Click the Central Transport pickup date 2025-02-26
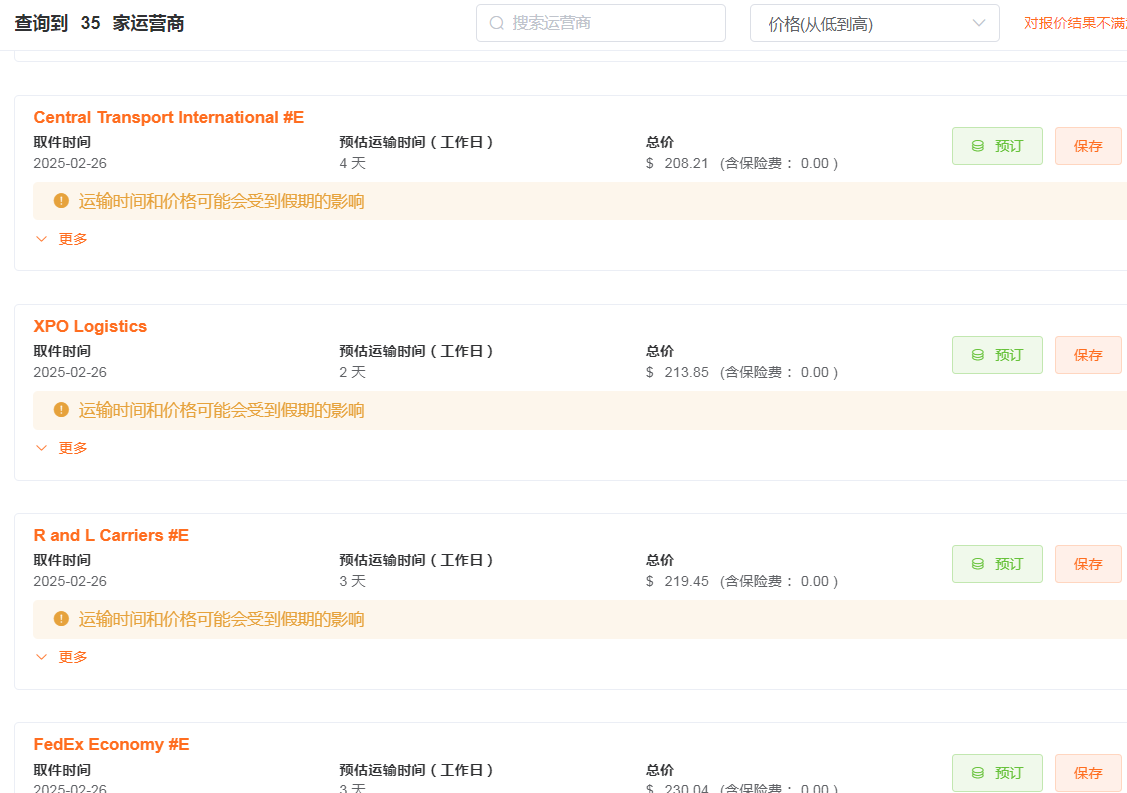The width and height of the screenshot is (1127, 793). pos(70,163)
